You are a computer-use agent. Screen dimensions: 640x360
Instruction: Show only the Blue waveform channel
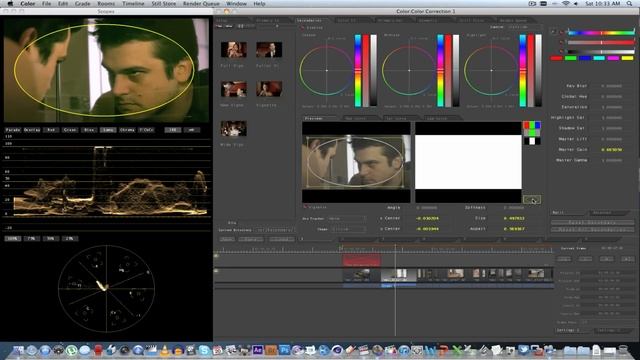coord(89,130)
